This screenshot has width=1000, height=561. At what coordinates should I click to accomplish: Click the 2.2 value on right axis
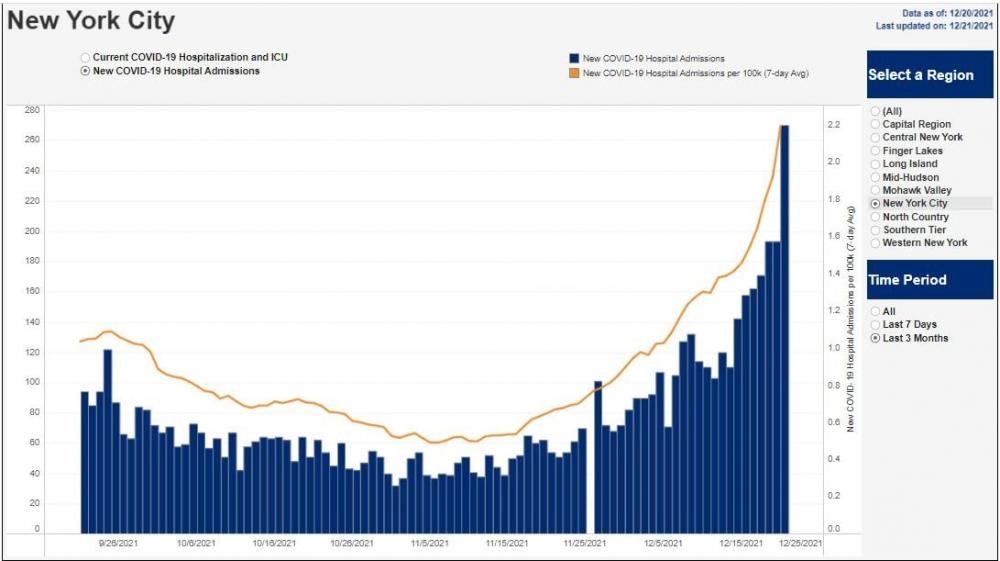(x=834, y=125)
